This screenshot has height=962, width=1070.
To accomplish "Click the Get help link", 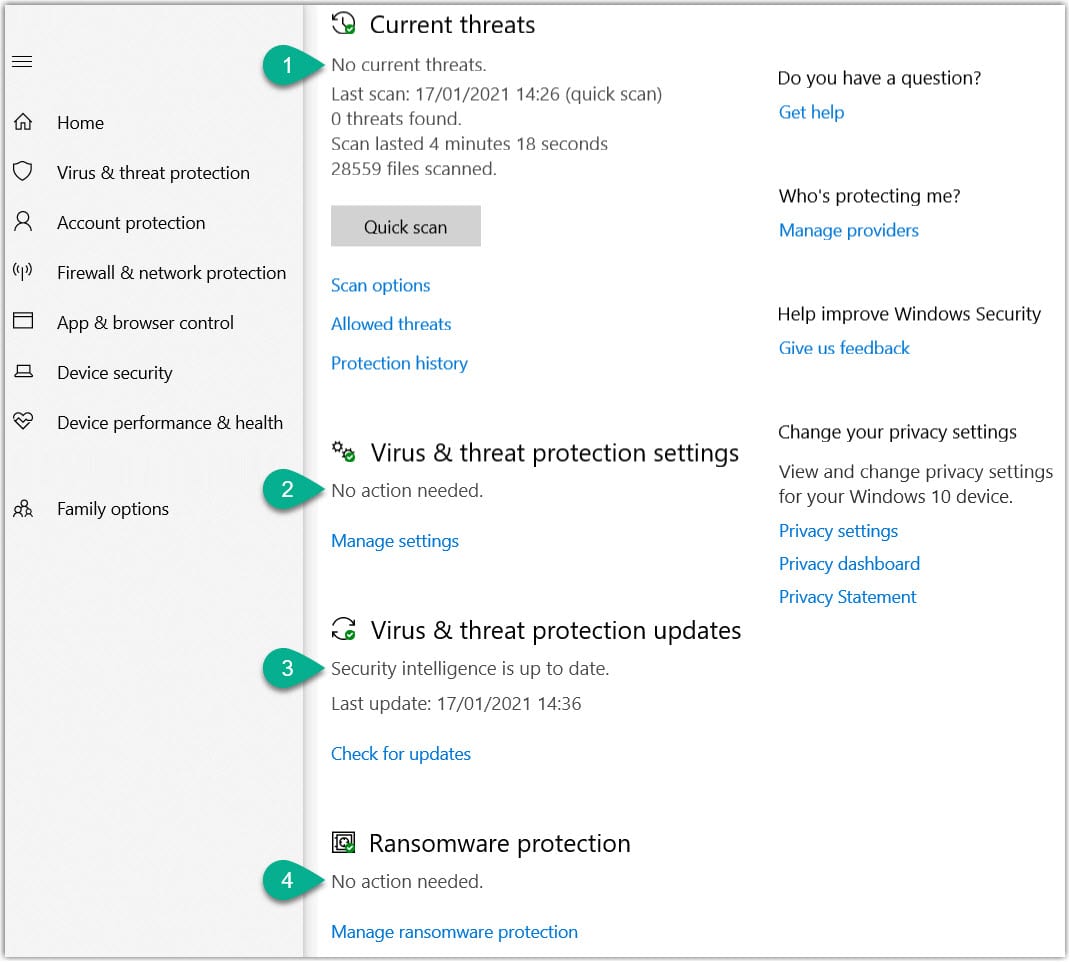I will click(811, 112).
